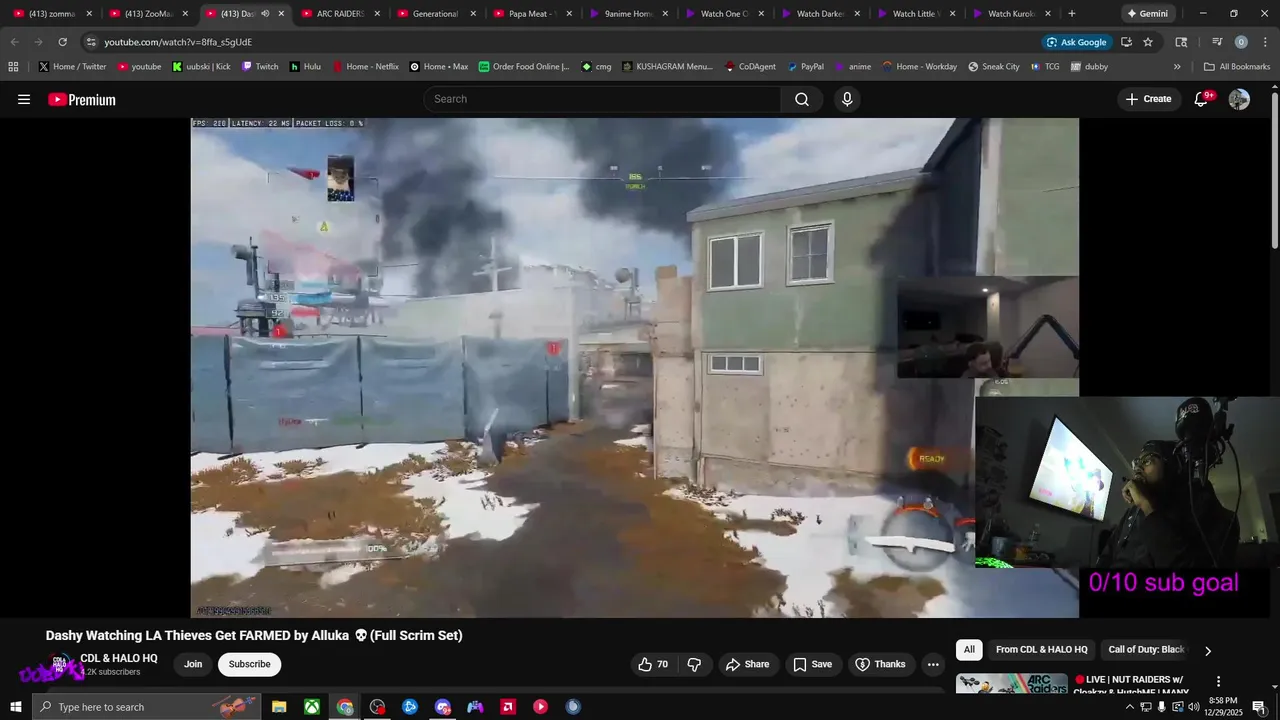1280x720 pixels.
Task: Show hidden system tray icons
Action: point(1130,707)
